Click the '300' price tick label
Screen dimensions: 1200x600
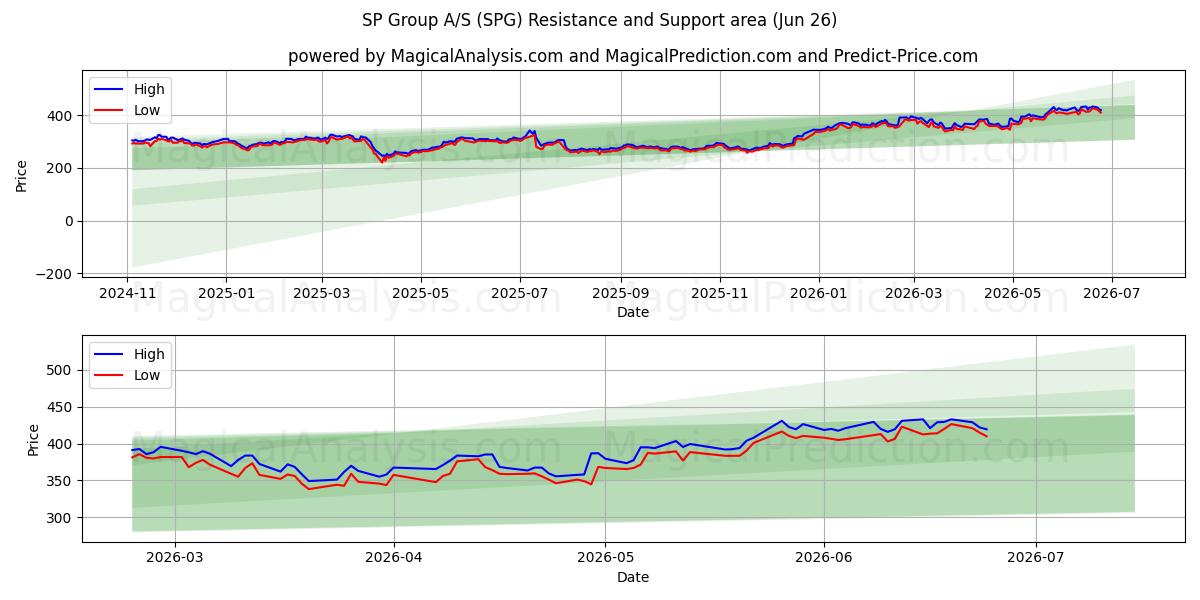pyautogui.click(x=61, y=518)
